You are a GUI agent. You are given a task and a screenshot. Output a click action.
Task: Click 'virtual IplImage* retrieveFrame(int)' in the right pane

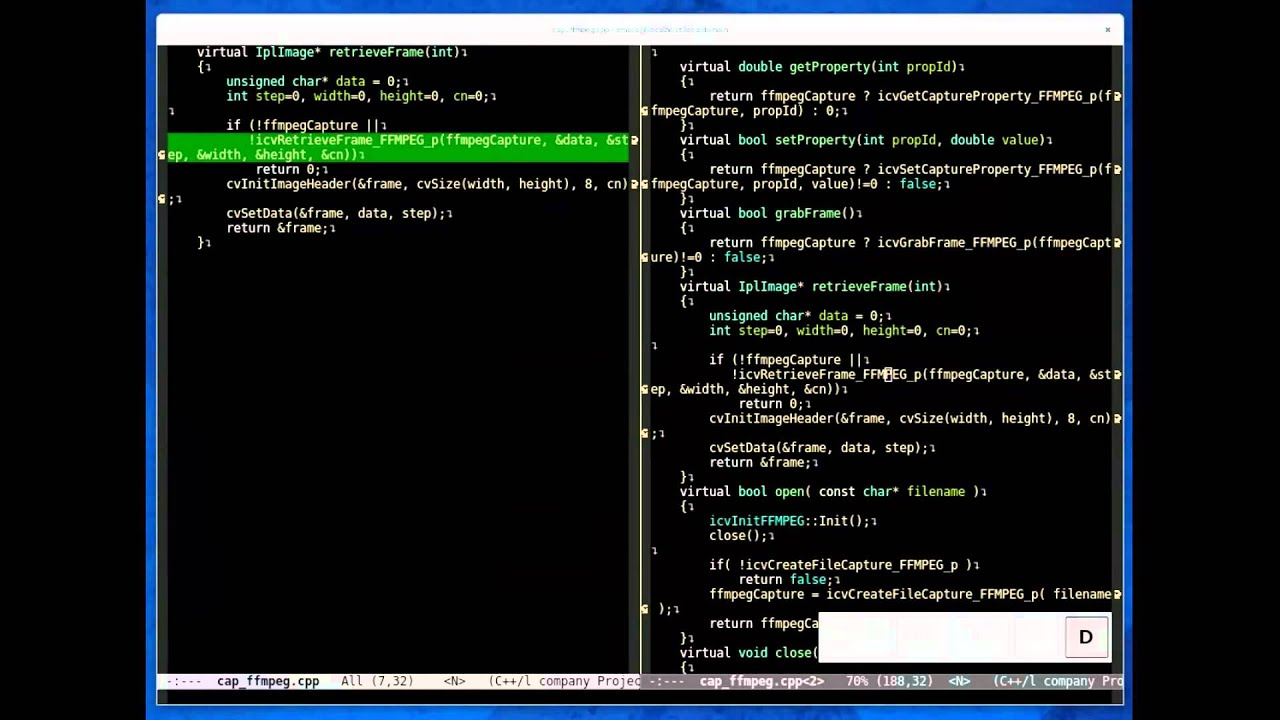pyautogui.click(x=811, y=286)
